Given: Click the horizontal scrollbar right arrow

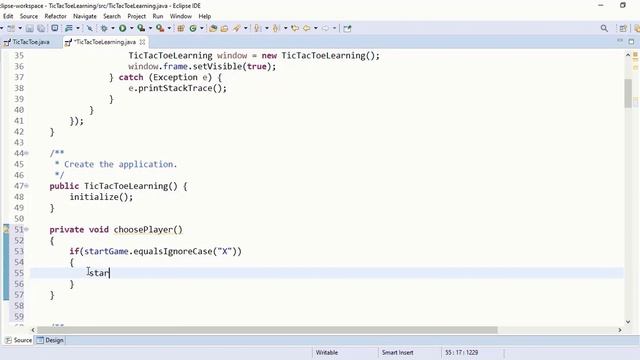Looking at the screenshot, I should click(620, 330).
